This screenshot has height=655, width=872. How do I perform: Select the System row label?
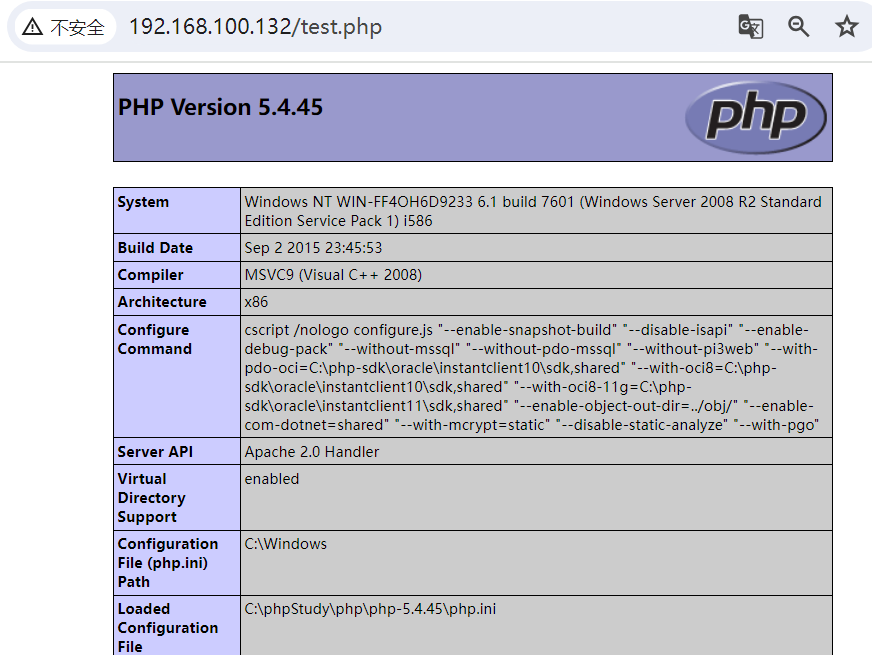tap(143, 202)
